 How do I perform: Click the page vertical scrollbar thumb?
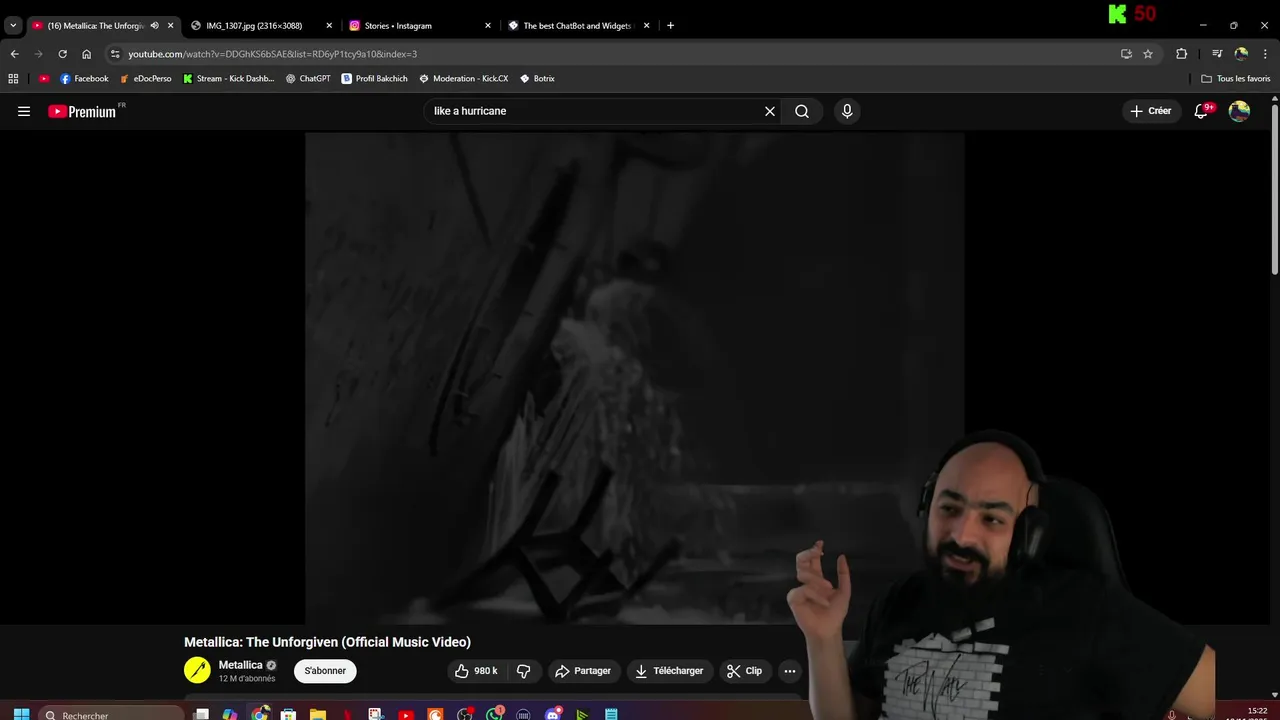coord(1275,188)
